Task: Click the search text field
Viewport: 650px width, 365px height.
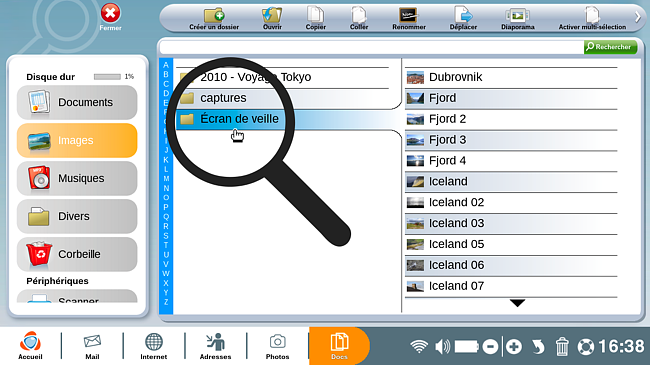Action: (x=371, y=47)
